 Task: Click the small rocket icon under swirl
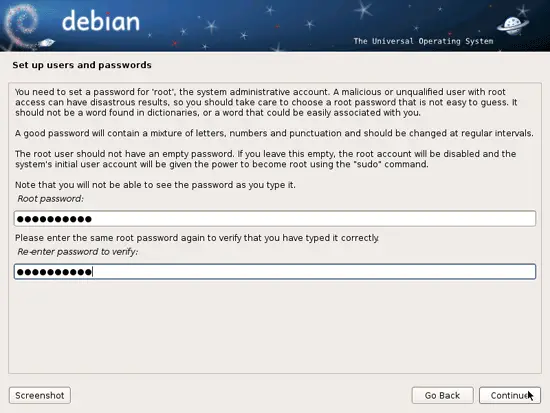coord(46,43)
